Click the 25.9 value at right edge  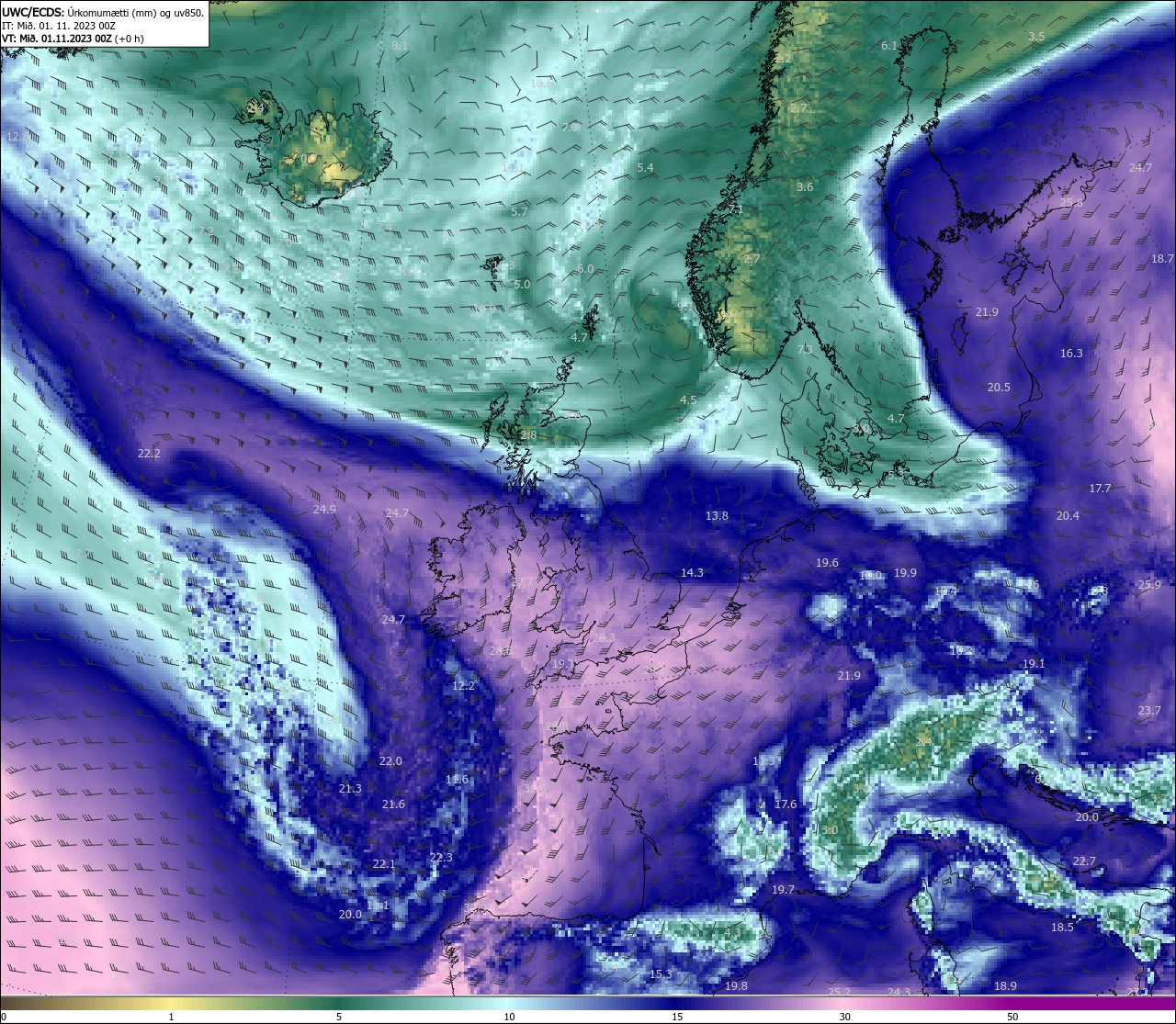click(1149, 585)
